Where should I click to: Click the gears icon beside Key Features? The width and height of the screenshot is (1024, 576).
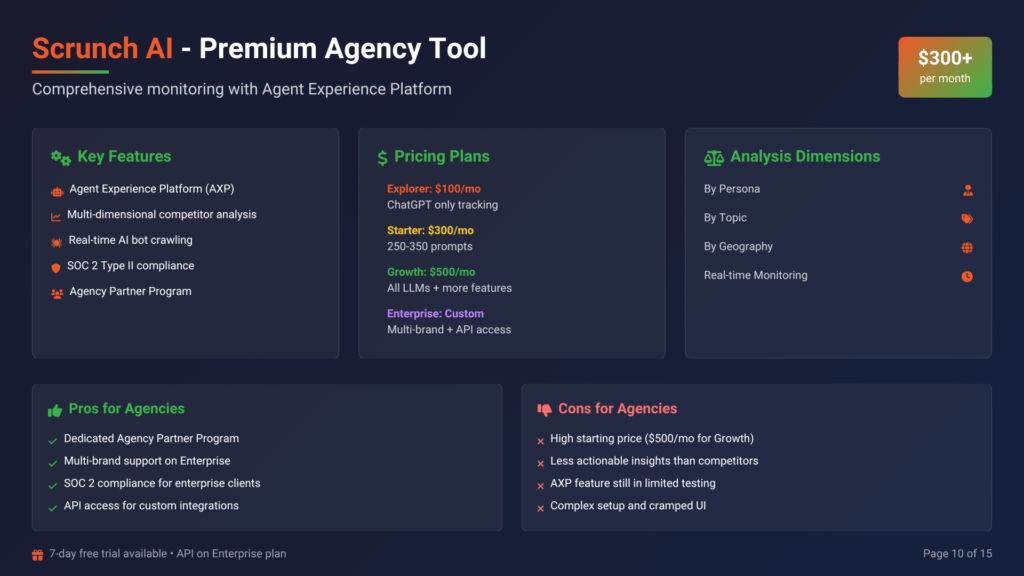pyautogui.click(x=61, y=158)
